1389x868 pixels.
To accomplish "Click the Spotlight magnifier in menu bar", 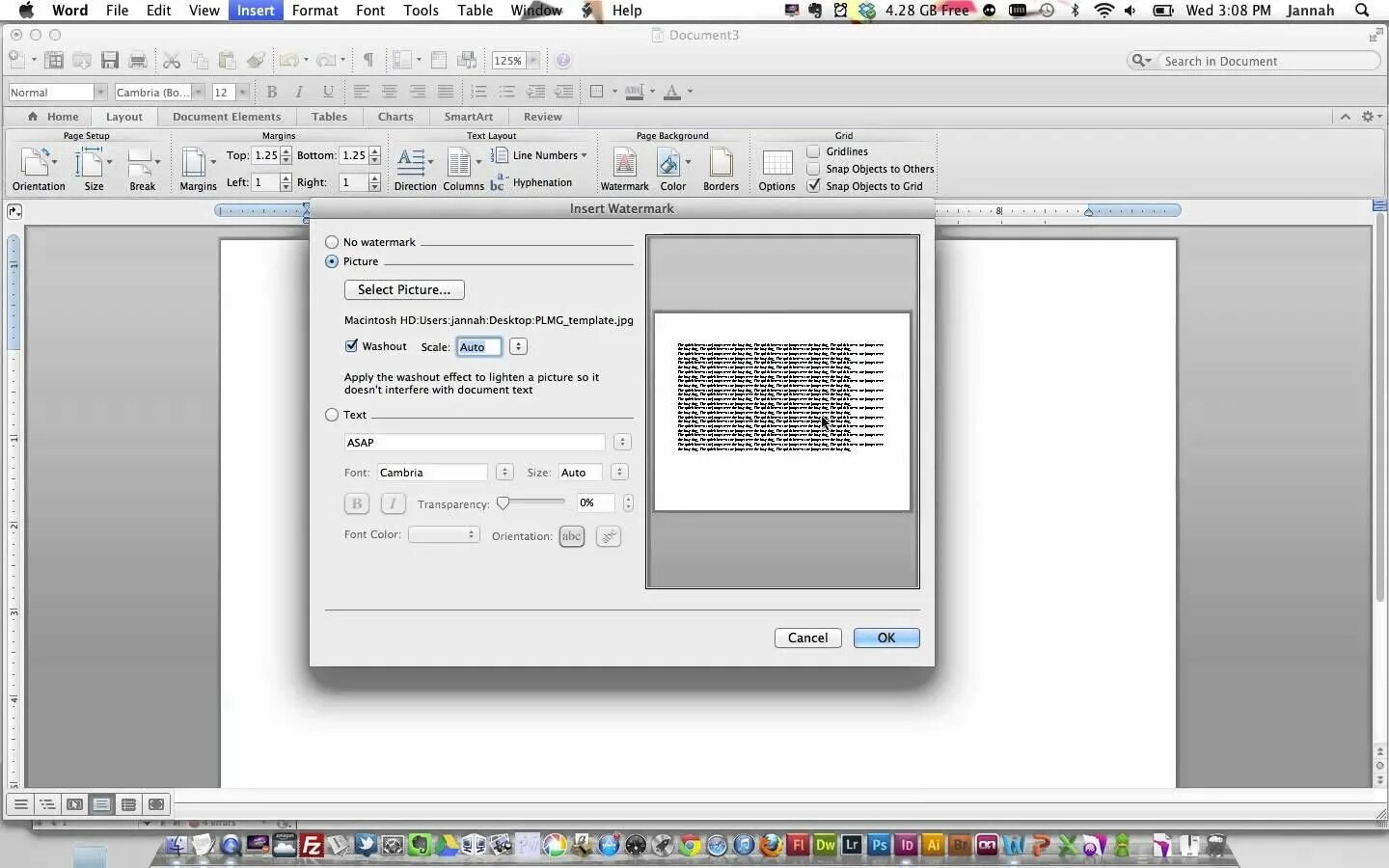I will tap(1362, 11).
